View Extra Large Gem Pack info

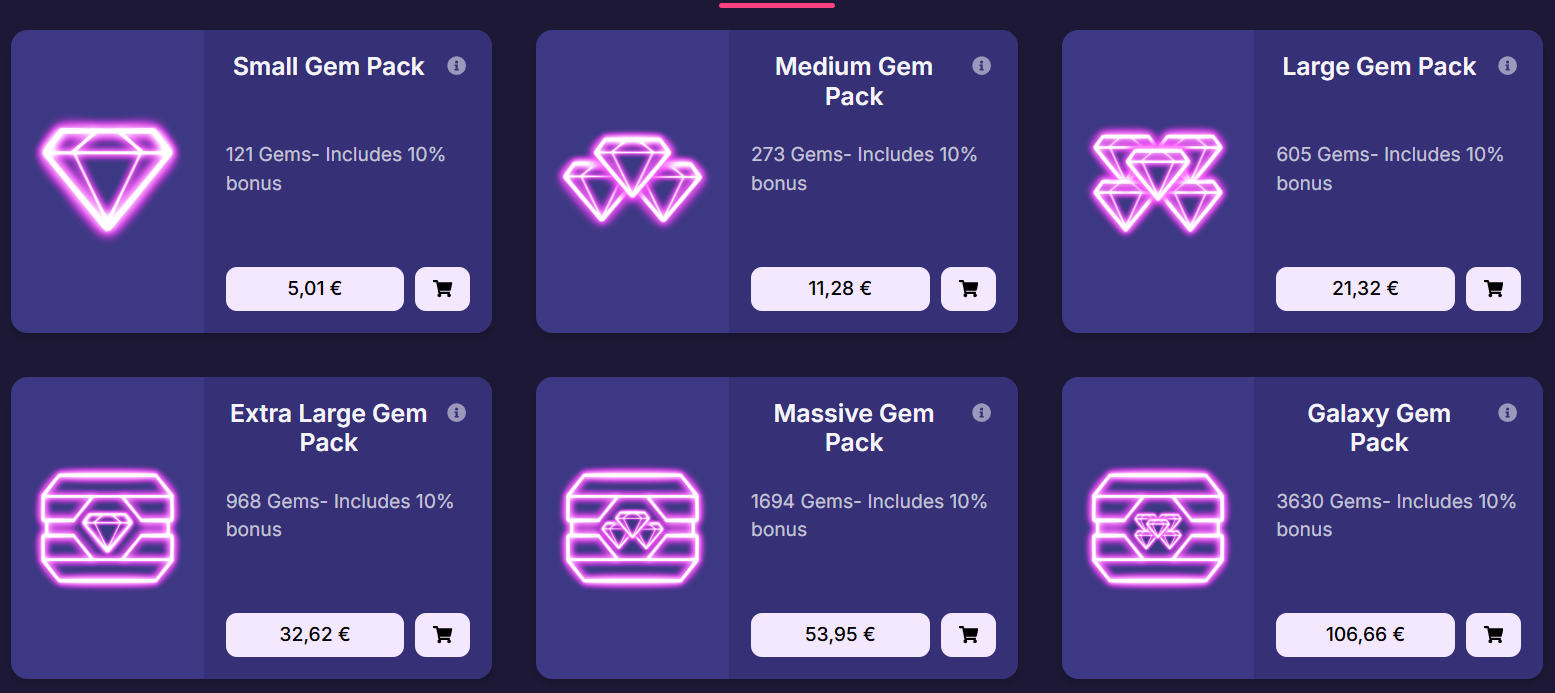(457, 413)
